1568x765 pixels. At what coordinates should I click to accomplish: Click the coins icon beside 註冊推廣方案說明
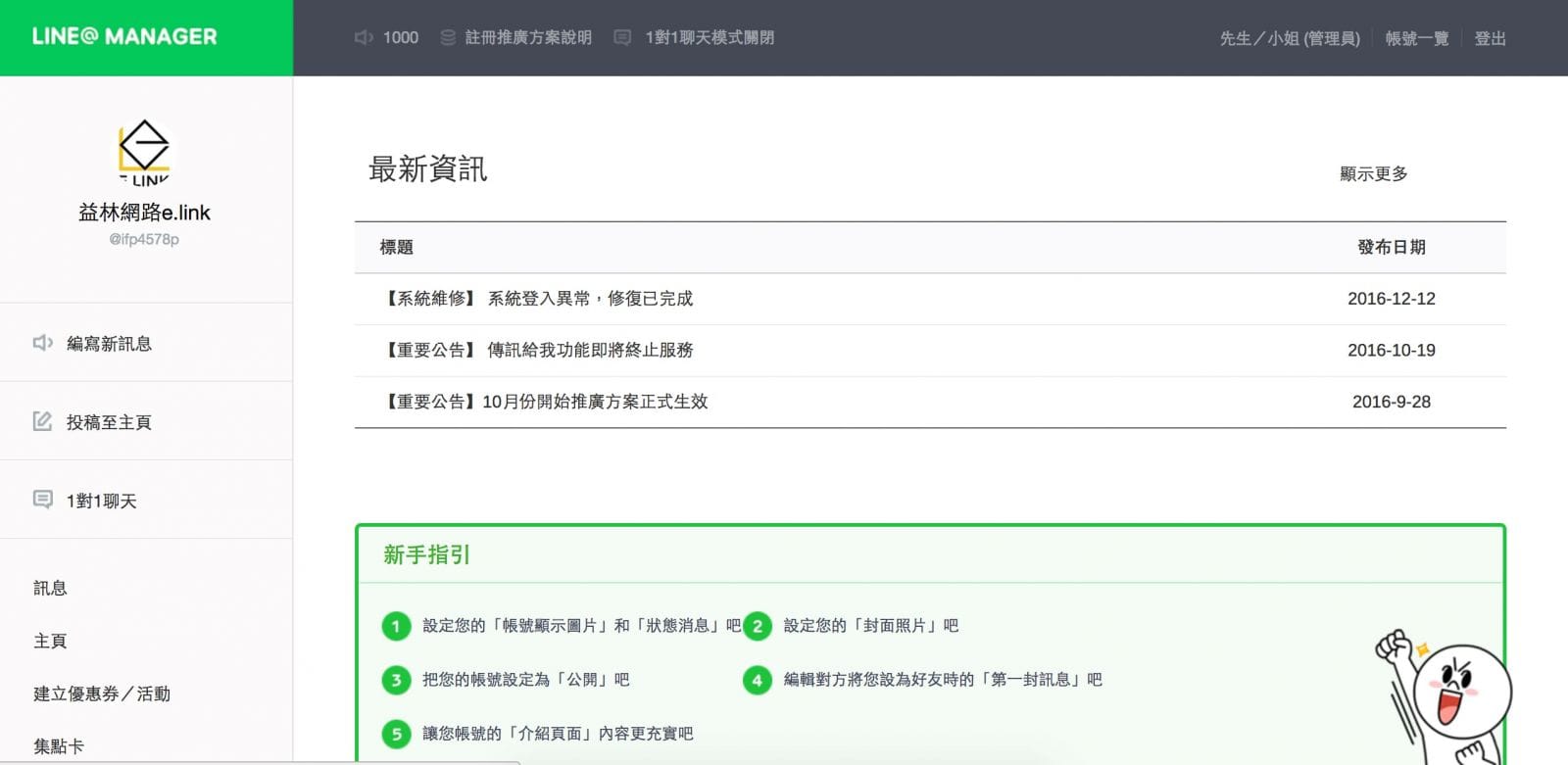coord(448,37)
